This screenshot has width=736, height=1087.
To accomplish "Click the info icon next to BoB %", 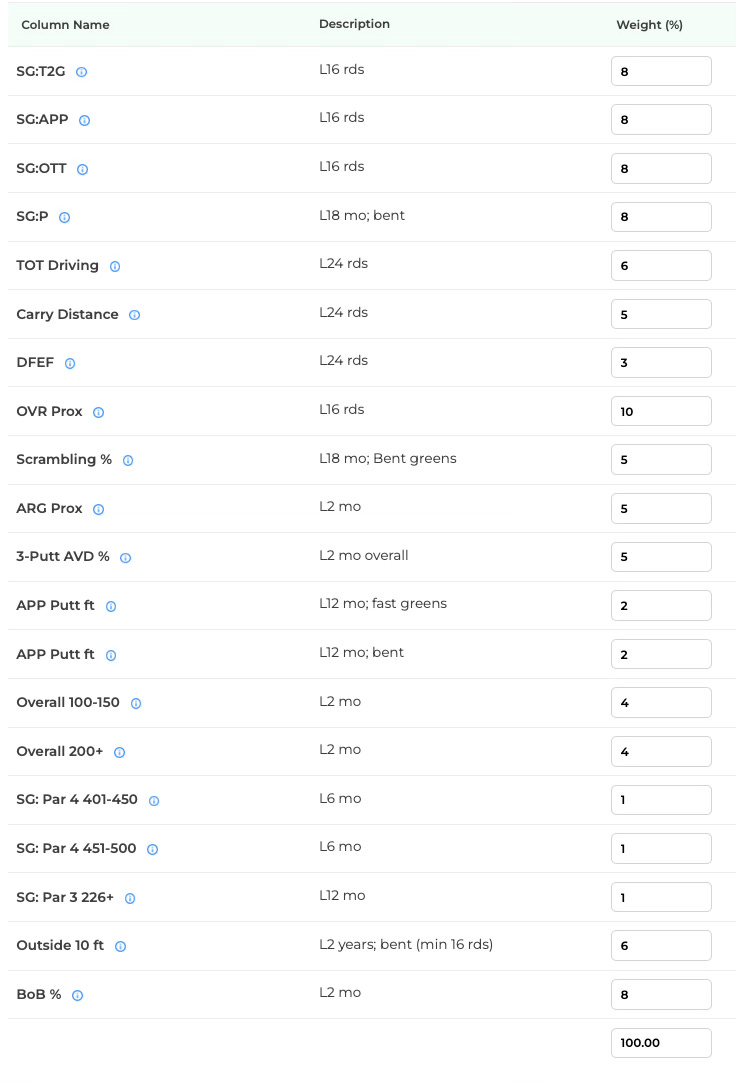I will [78, 995].
